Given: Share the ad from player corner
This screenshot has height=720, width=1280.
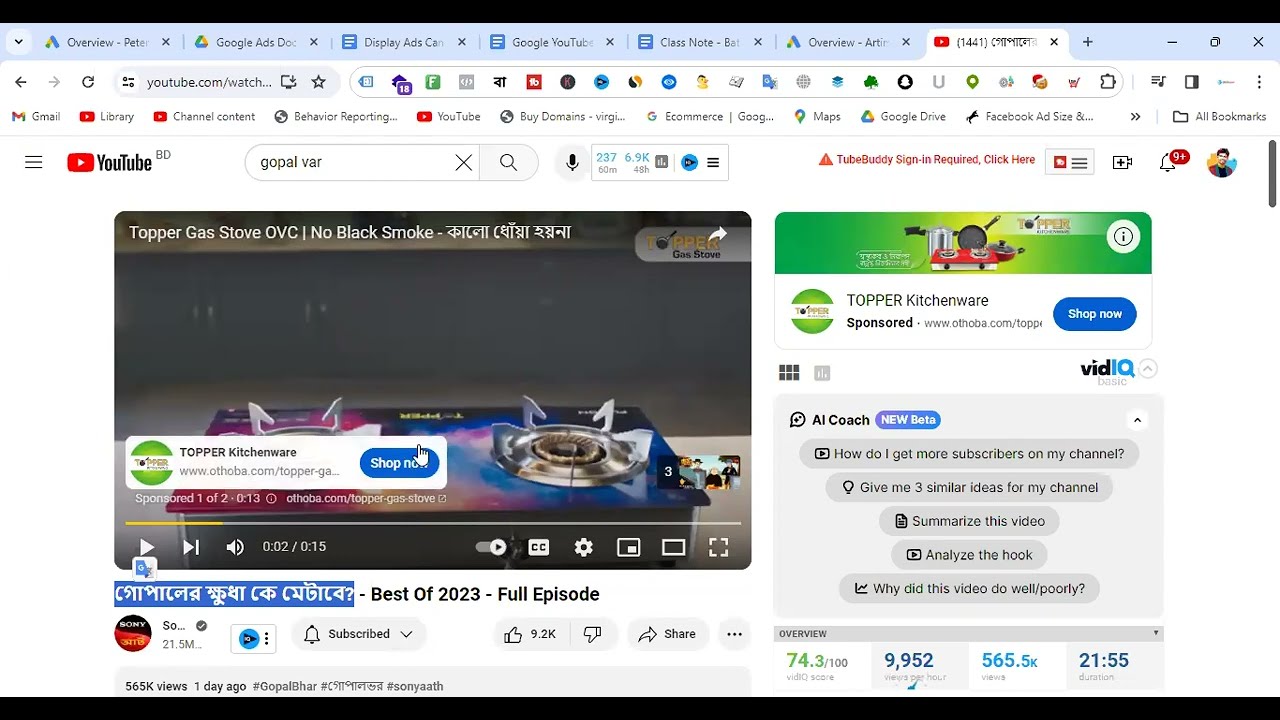Looking at the screenshot, I should point(718,235).
